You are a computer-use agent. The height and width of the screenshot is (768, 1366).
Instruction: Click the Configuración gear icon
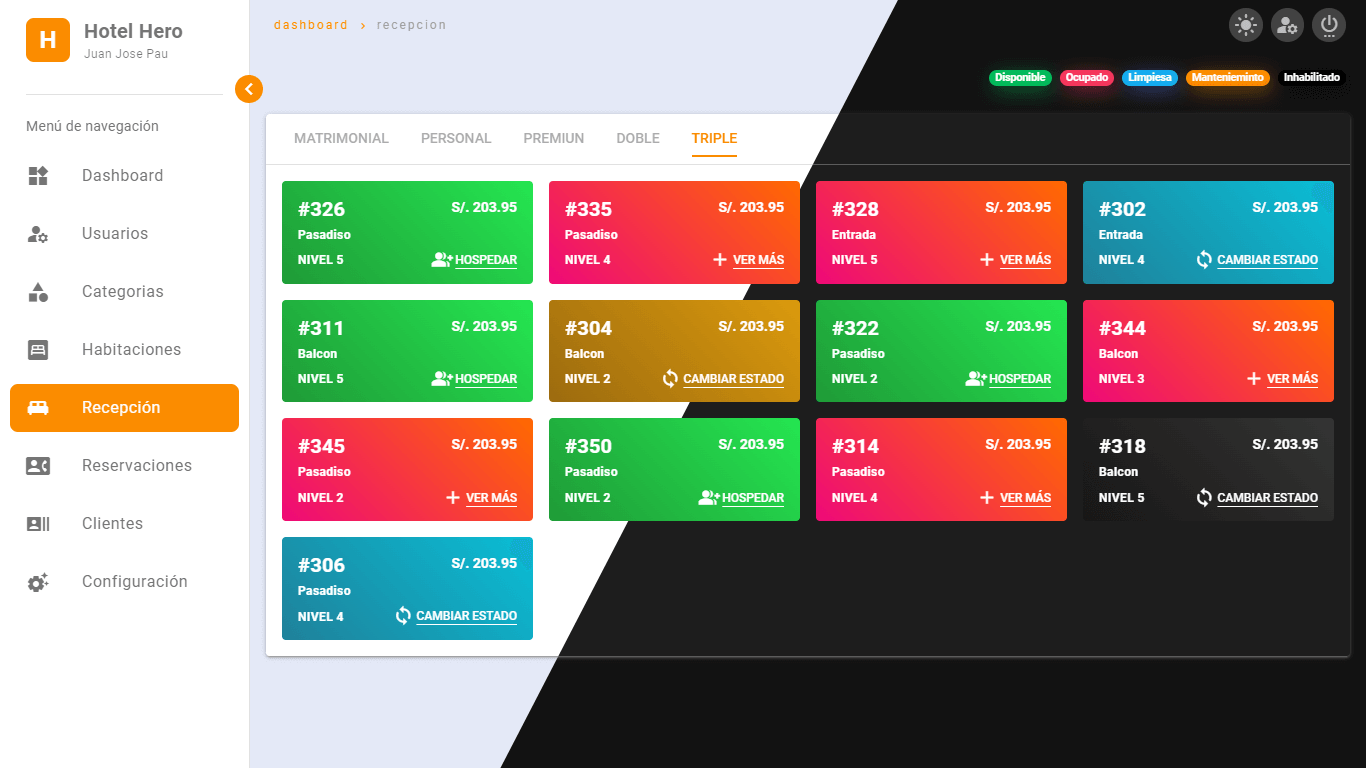coord(38,582)
